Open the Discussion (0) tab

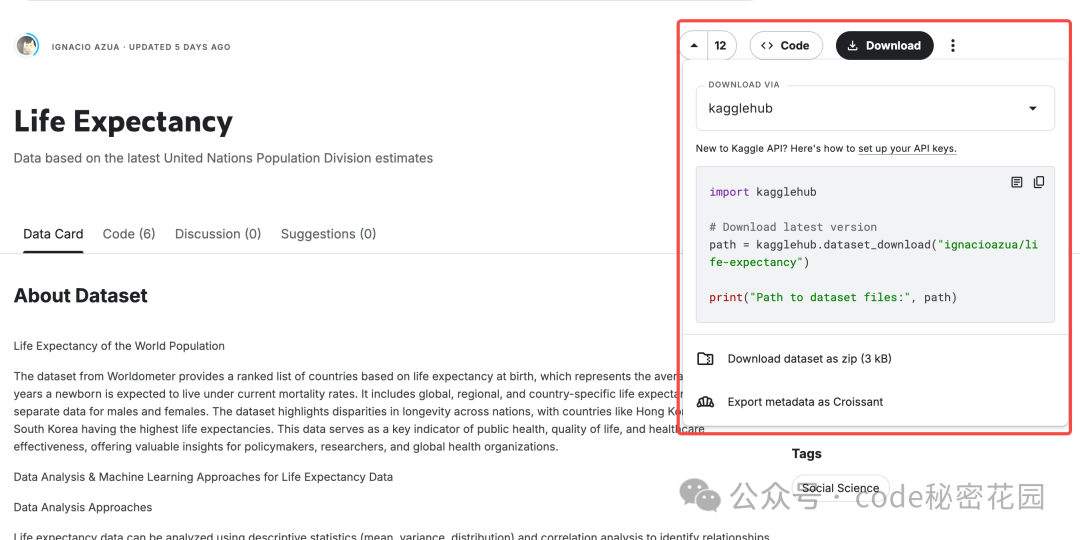coord(218,234)
